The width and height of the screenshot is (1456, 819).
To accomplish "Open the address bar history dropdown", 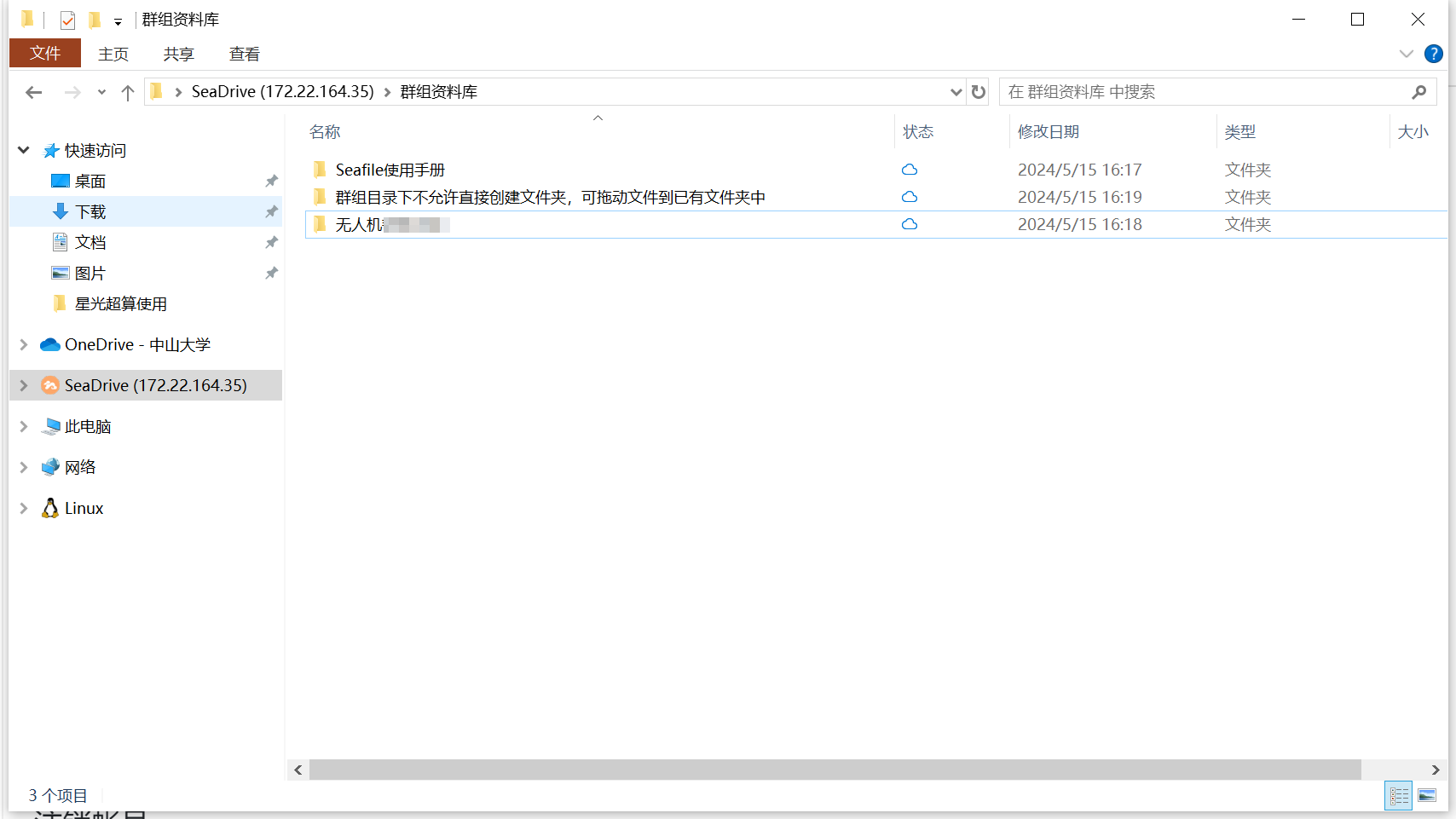I will coord(956,92).
